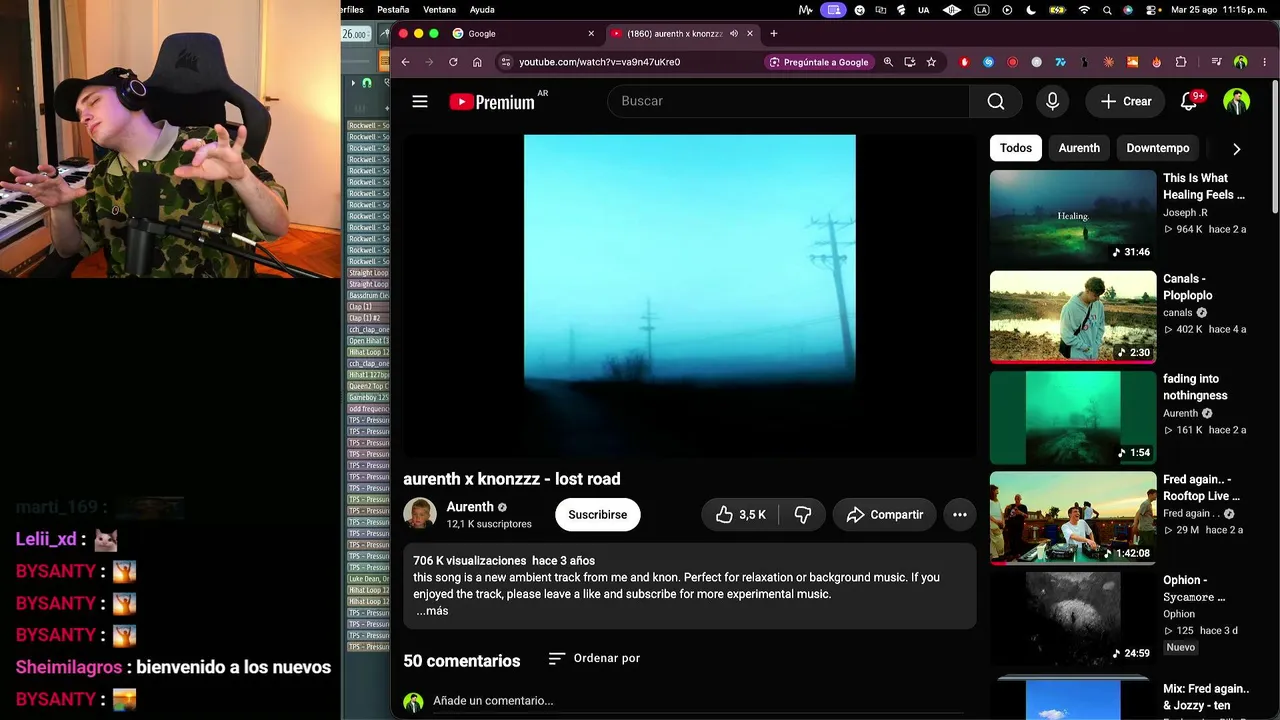Screen dimensions: 1280x720
Task: Open the Ordenar por comments sorting dropdown
Action: 594,658
